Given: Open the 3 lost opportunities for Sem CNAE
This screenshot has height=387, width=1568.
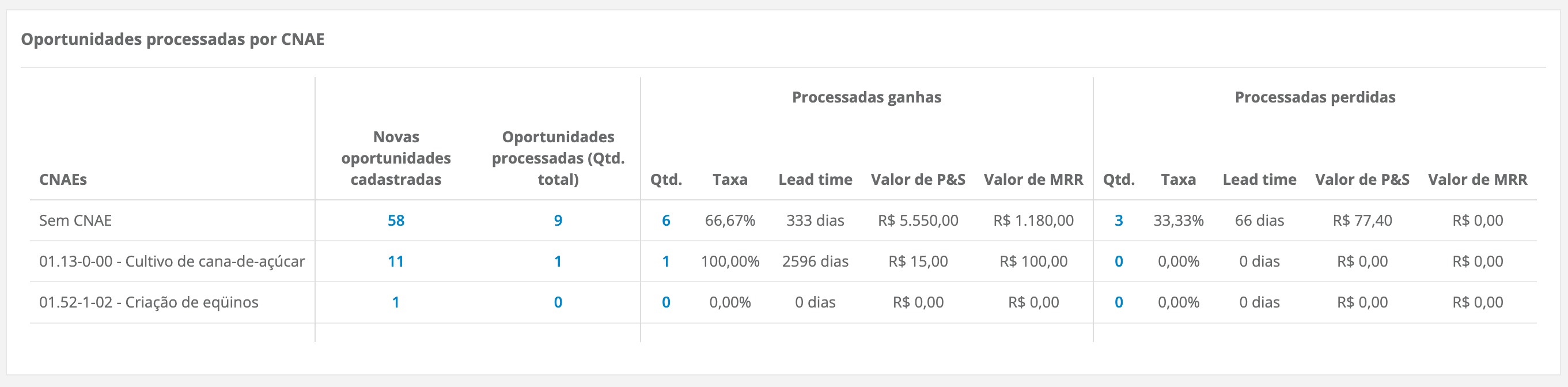Looking at the screenshot, I should pyautogui.click(x=1118, y=220).
